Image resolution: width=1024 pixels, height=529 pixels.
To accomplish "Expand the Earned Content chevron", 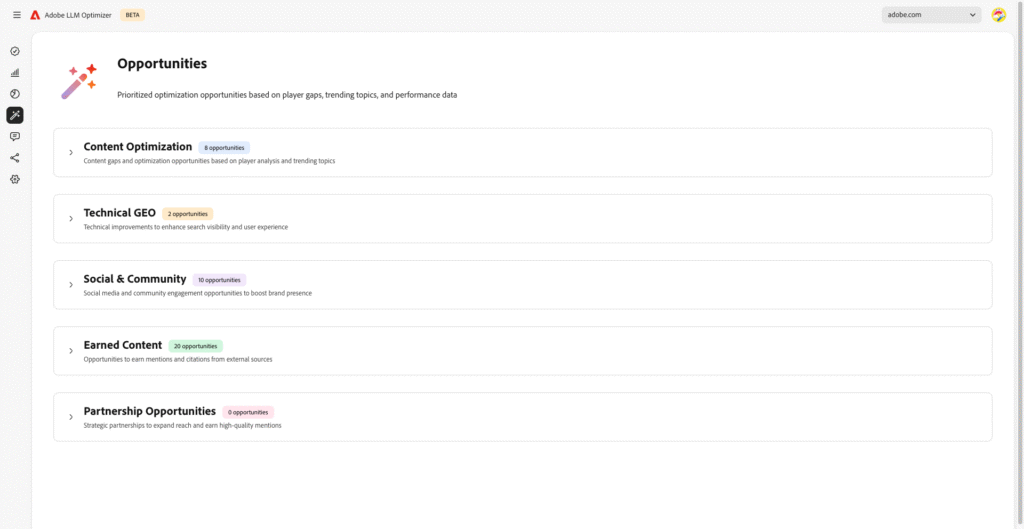I will click(71, 351).
